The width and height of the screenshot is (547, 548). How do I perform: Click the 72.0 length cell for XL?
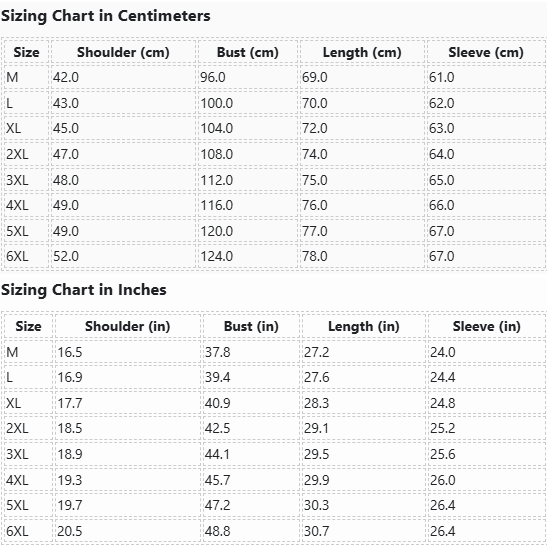point(362,128)
